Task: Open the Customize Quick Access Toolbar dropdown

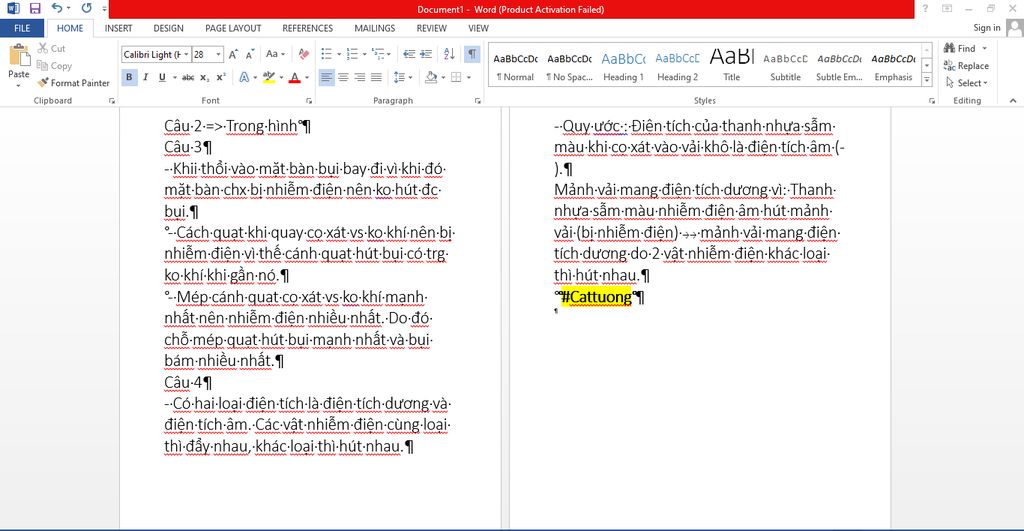Action: click(x=104, y=9)
